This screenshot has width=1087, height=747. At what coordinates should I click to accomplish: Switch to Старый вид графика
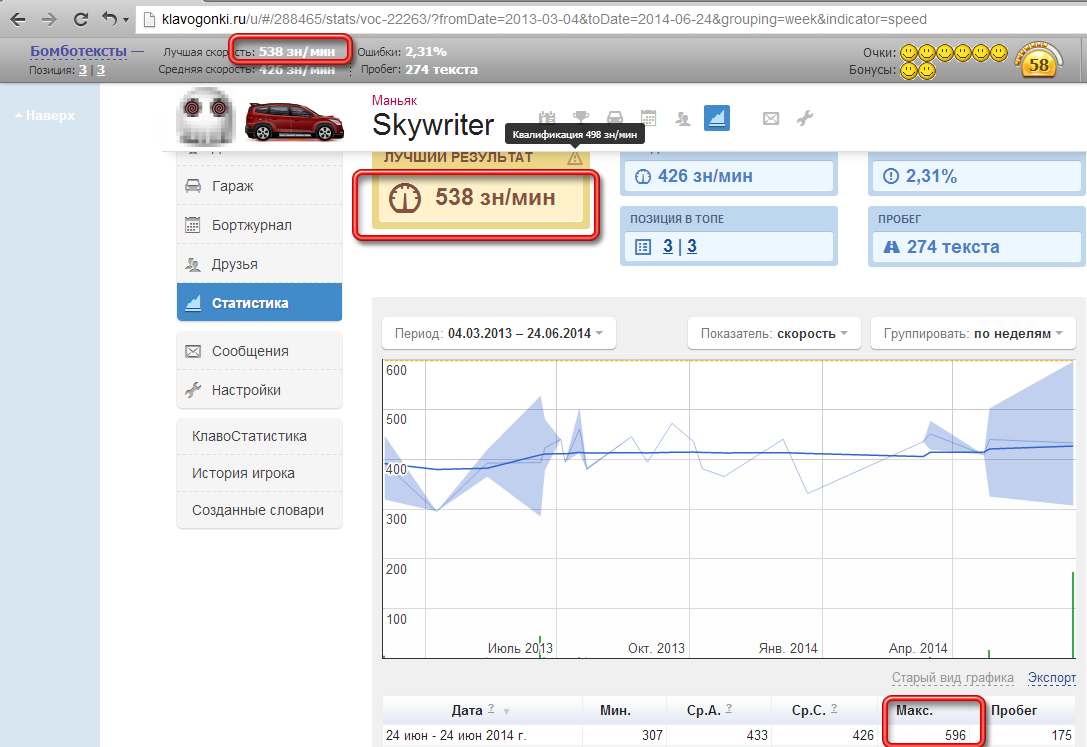click(x=953, y=677)
